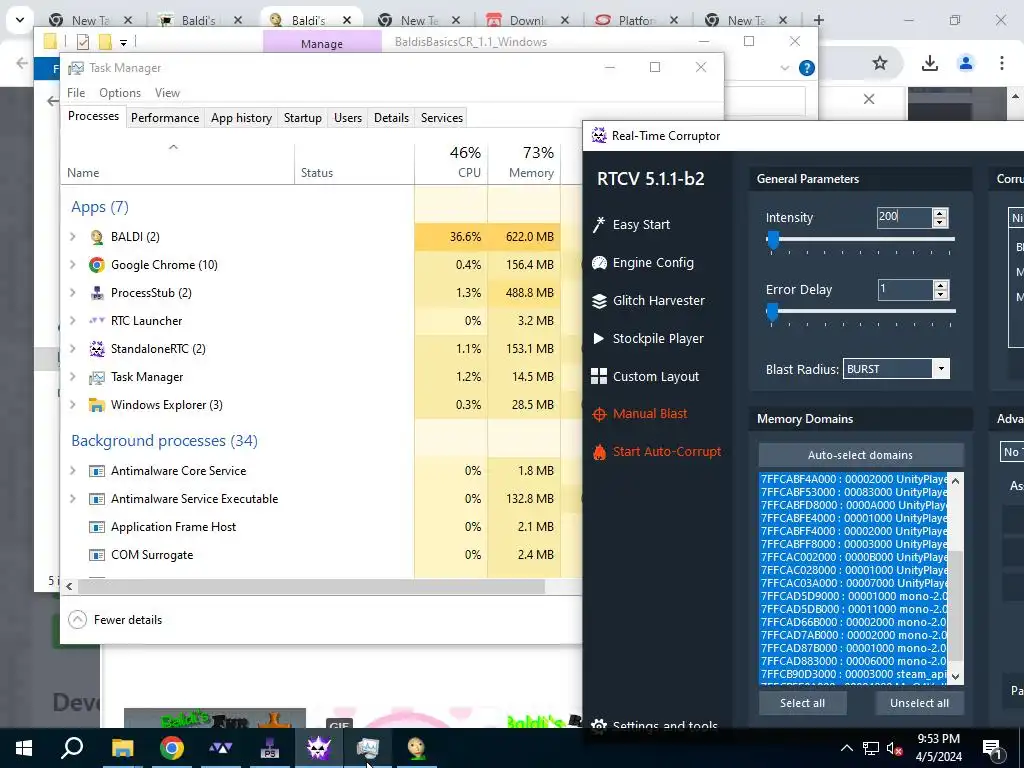Open taskbar Search

pos(72,748)
